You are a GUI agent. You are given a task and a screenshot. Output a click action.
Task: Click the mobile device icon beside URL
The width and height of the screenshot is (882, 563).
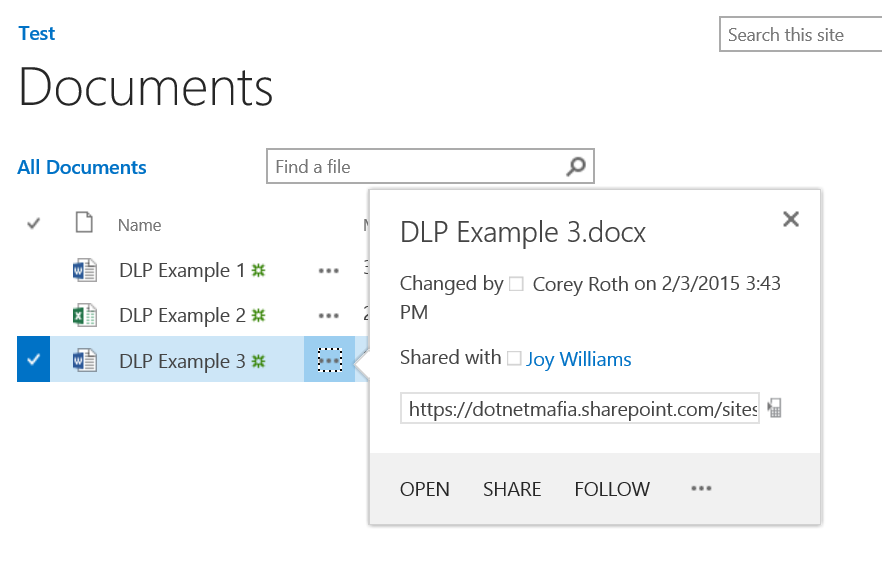[x=775, y=408]
